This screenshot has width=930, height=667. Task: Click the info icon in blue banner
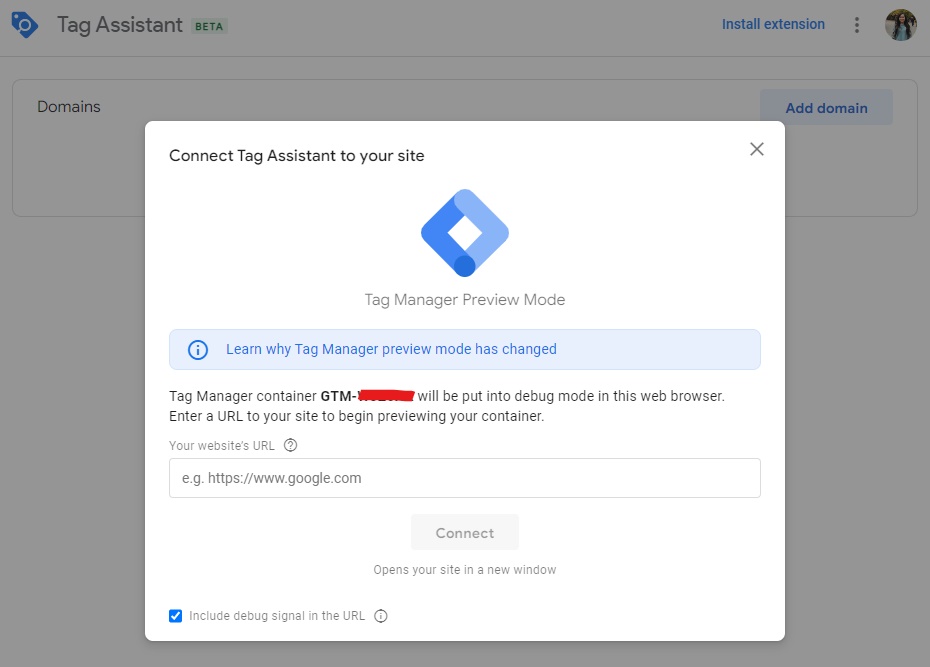coord(198,350)
